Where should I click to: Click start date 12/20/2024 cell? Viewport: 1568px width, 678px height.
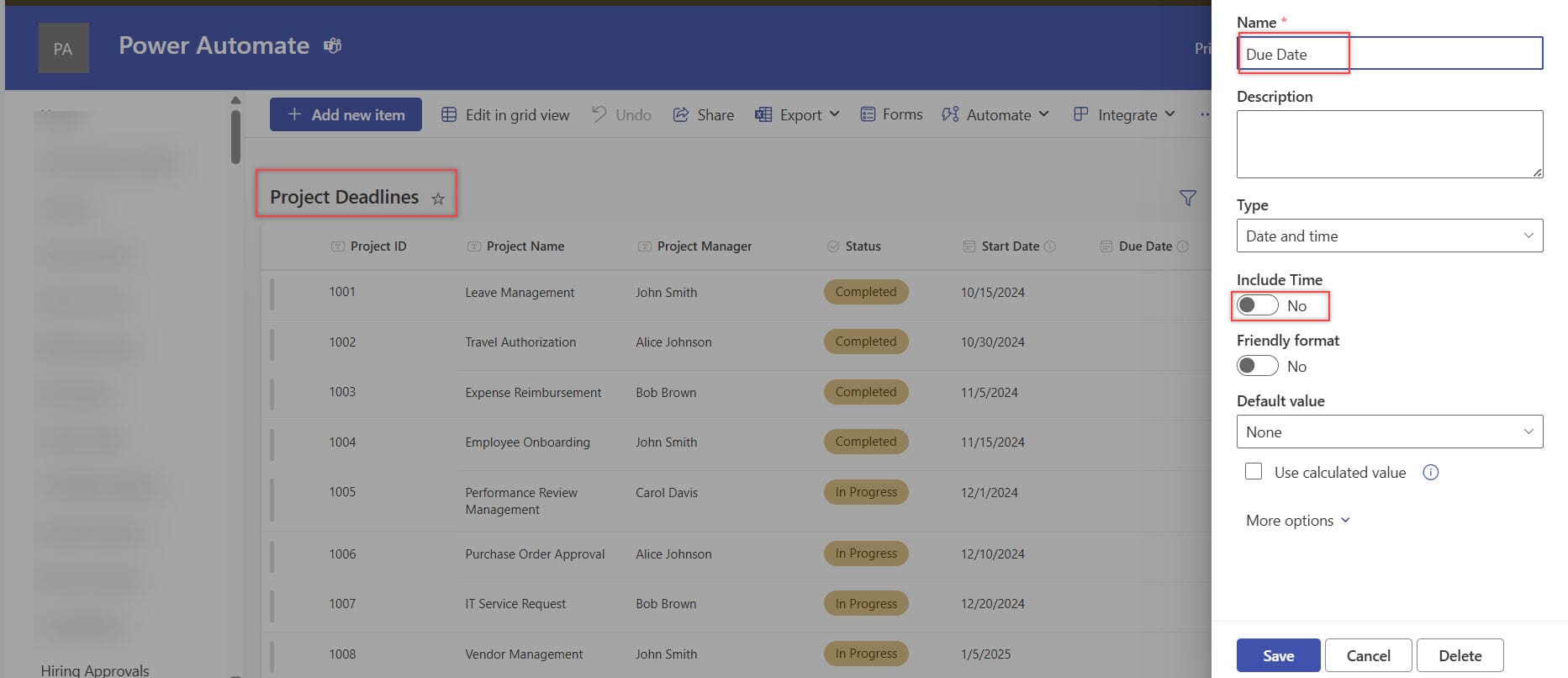click(x=992, y=604)
